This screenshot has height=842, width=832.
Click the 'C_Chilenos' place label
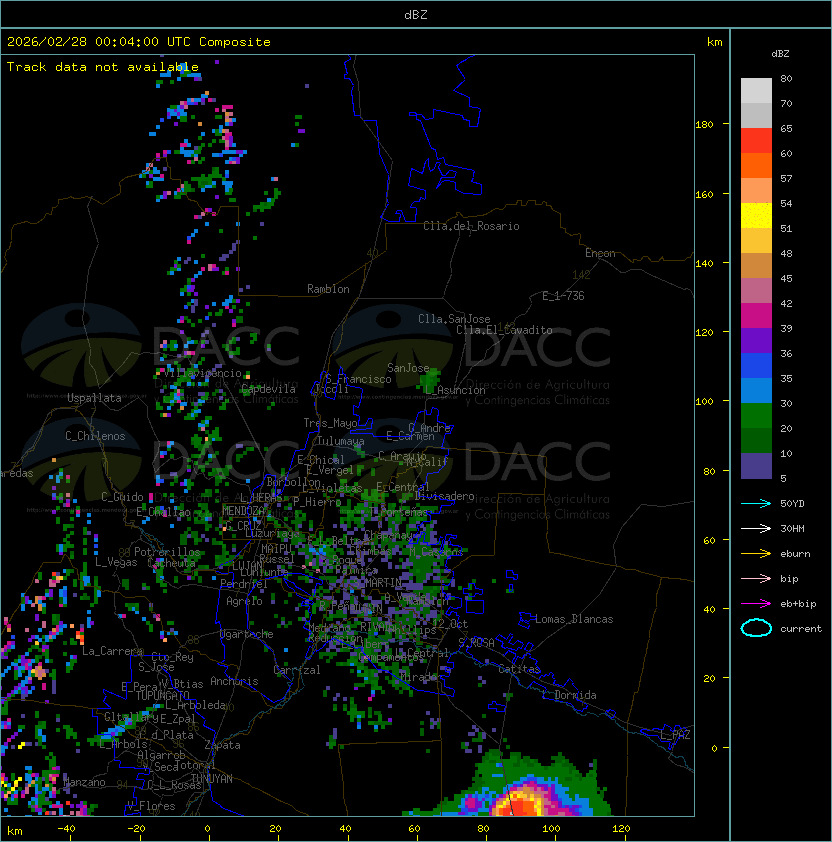click(x=95, y=436)
